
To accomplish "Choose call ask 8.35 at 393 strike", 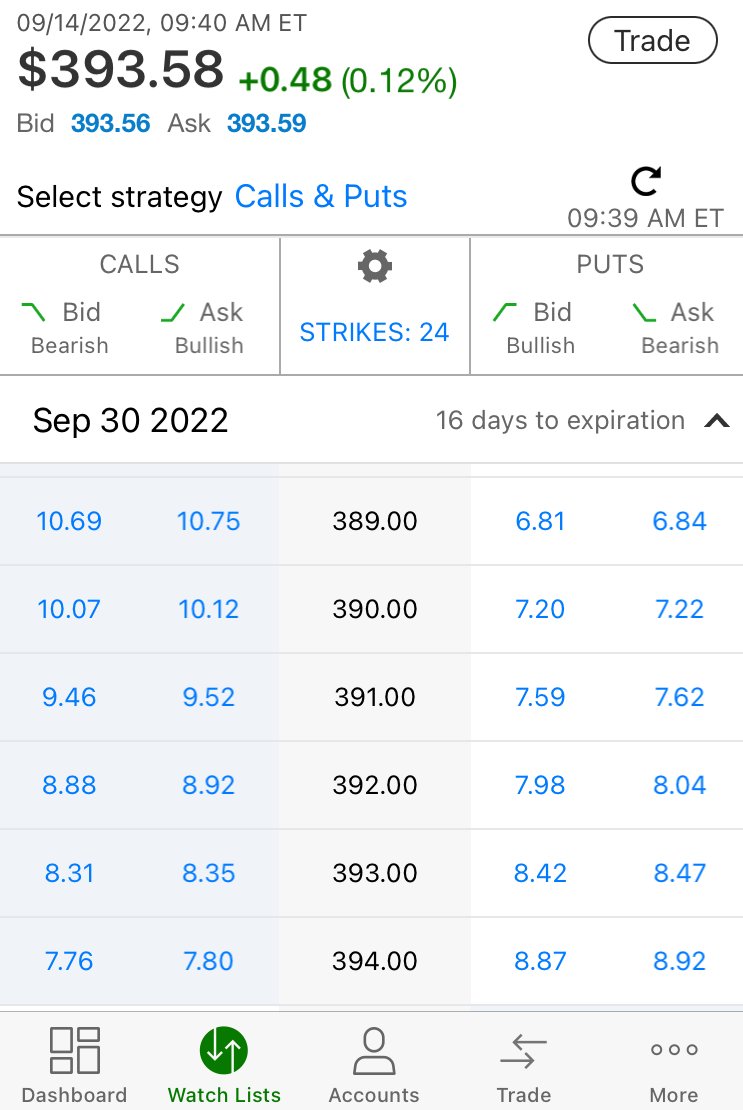I will tap(208, 873).
